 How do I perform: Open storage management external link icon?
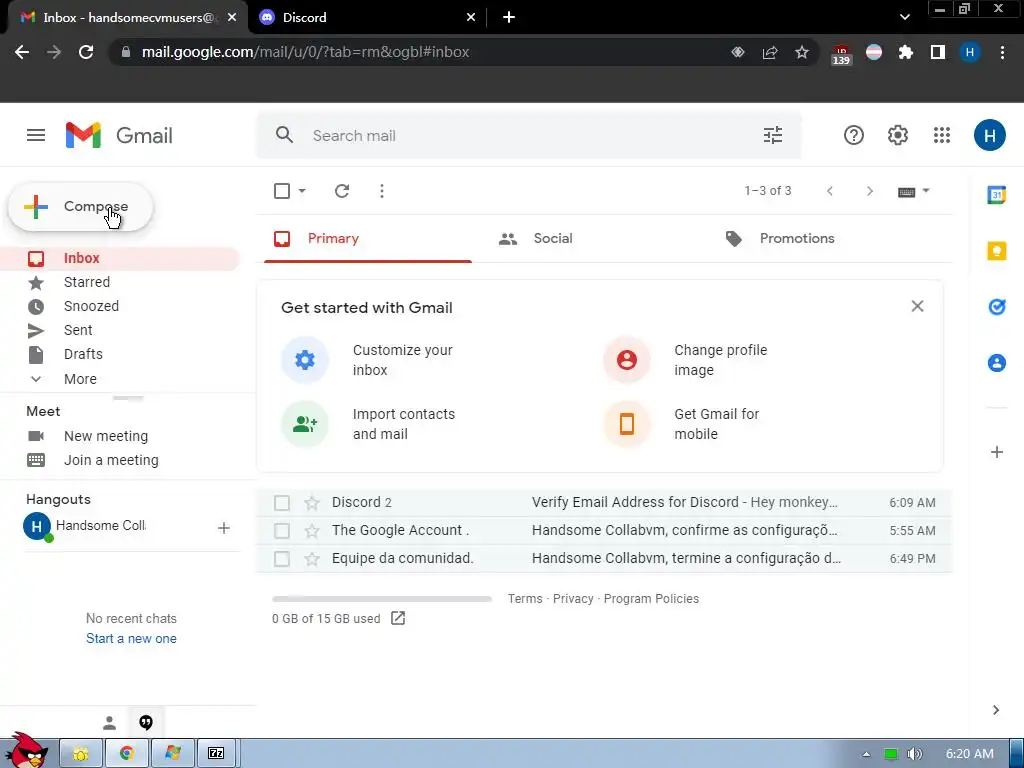tap(398, 618)
